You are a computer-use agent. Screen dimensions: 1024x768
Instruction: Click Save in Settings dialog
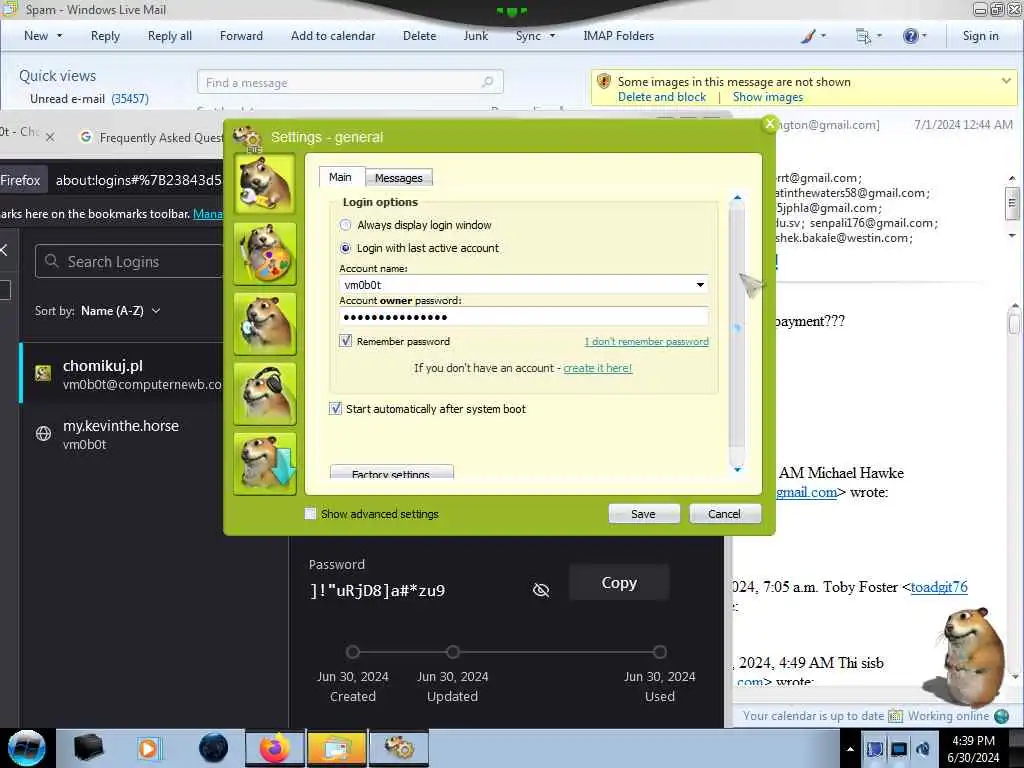pos(643,514)
